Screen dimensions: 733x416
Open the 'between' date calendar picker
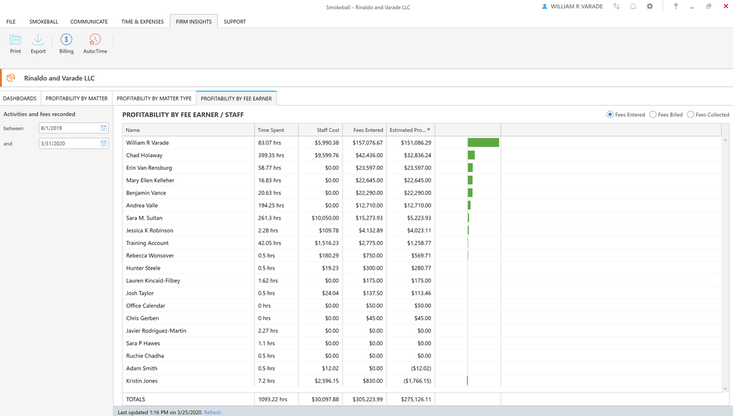click(x=103, y=128)
